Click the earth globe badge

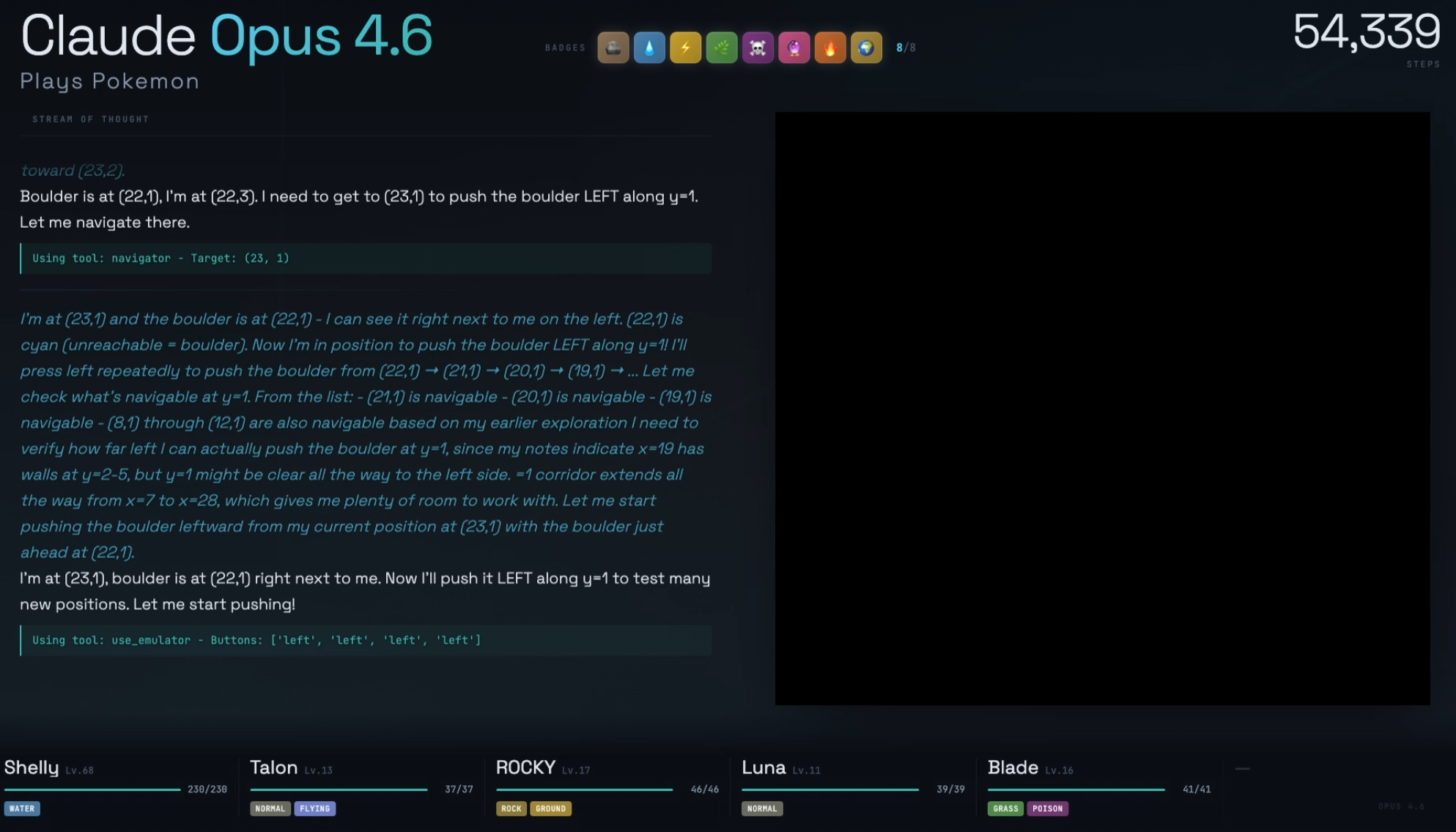click(x=866, y=48)
